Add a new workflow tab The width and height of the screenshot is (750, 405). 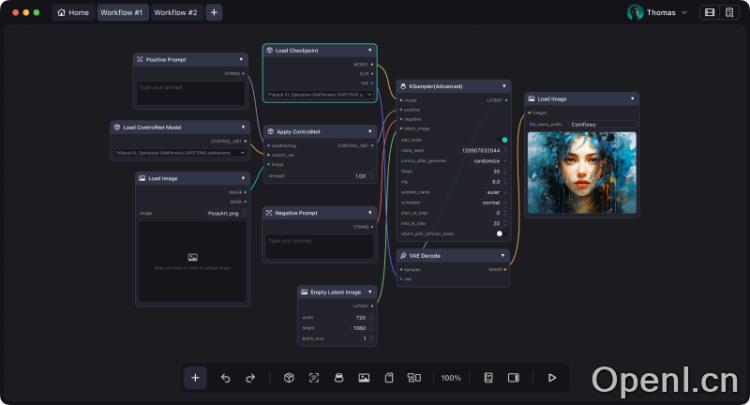[x=214, y=13]
